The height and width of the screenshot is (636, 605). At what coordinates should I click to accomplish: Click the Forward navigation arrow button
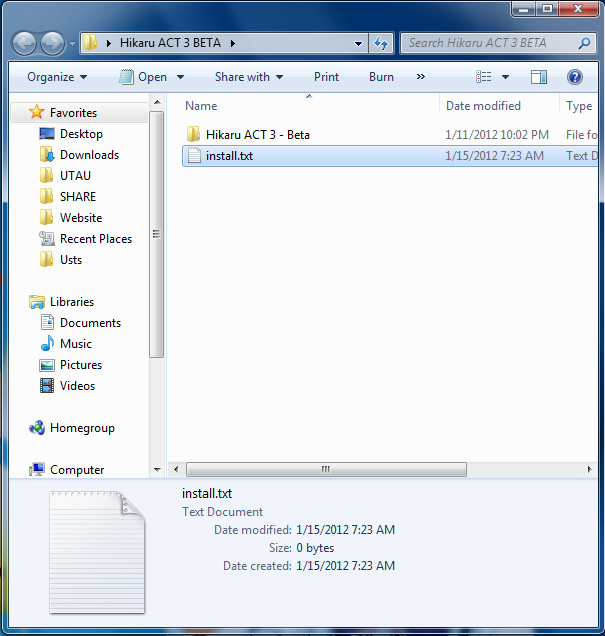(53, 43)
